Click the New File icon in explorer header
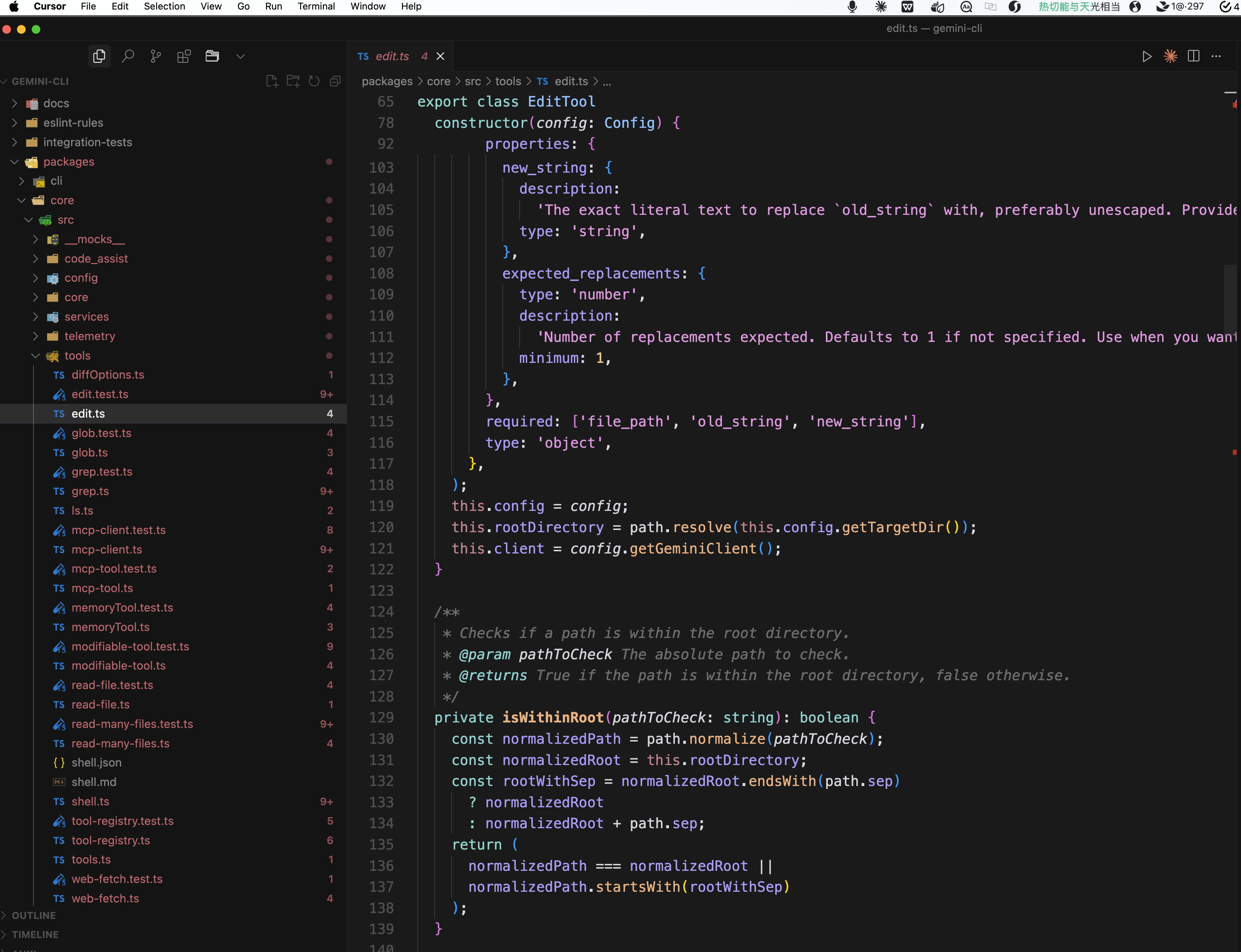Viewport: 1241px width, 952px height. pos(272,81)
